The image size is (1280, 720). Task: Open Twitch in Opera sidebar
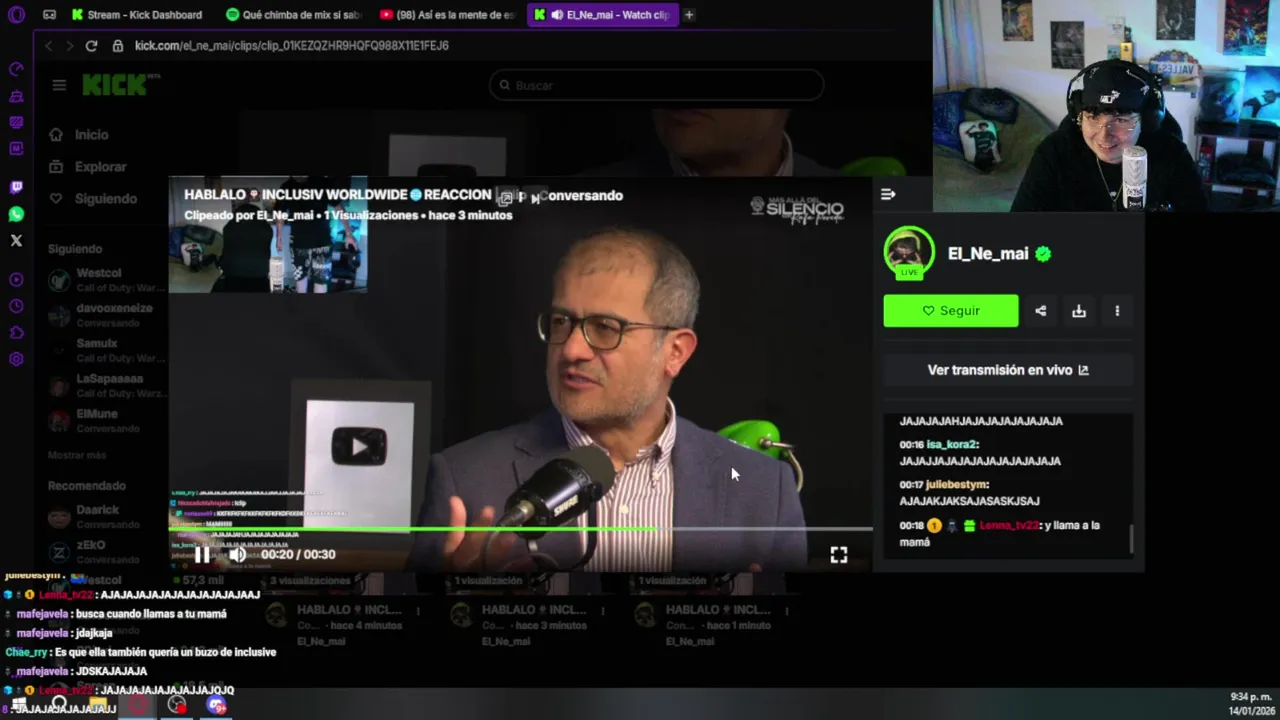coord(16,187)
